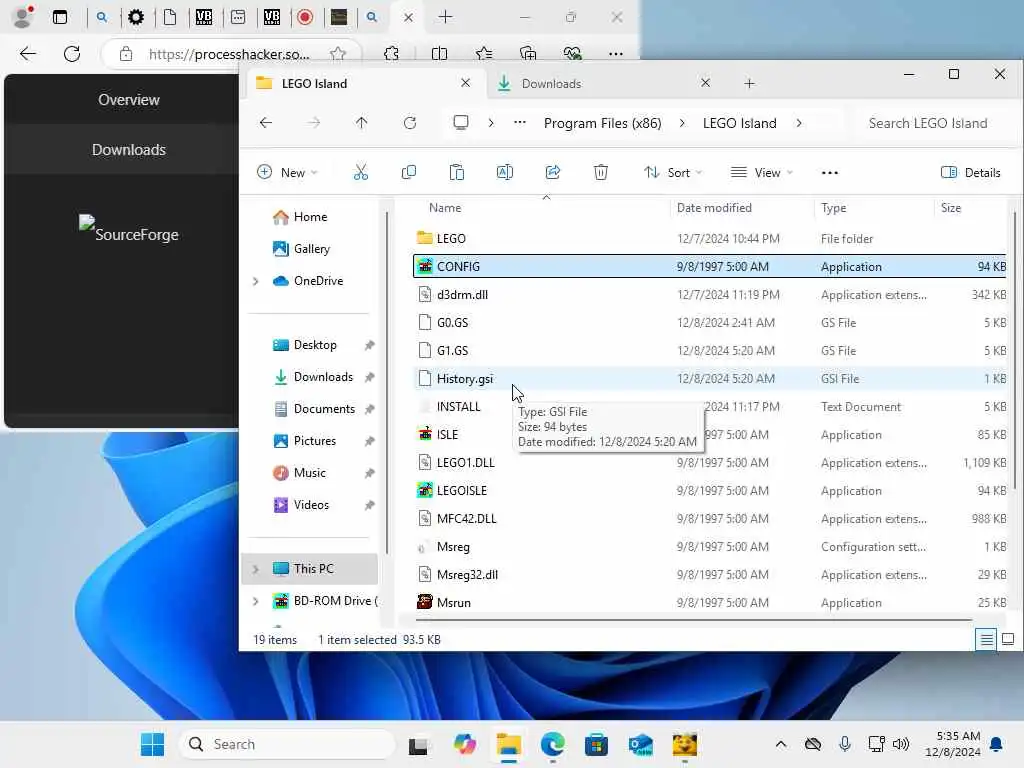Open Downloads tab on Process Hacker page
Image resolution: width=1024 pixels, height=768 pixels.
129,150
